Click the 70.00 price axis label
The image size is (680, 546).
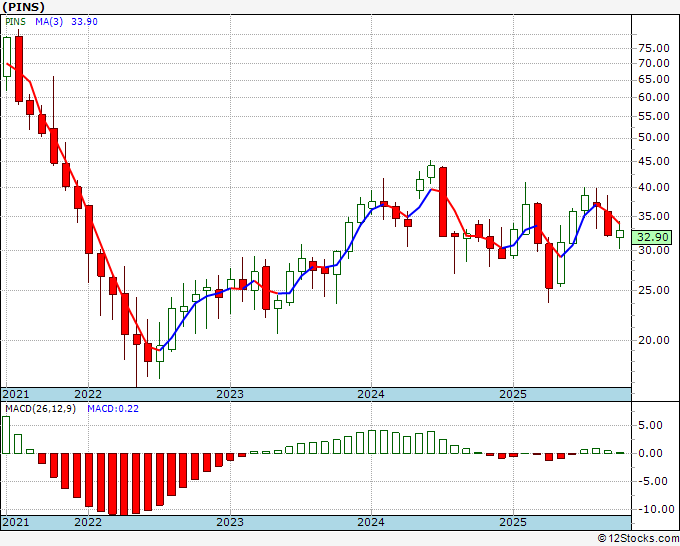pyautogui.click(x=654, y=63)
